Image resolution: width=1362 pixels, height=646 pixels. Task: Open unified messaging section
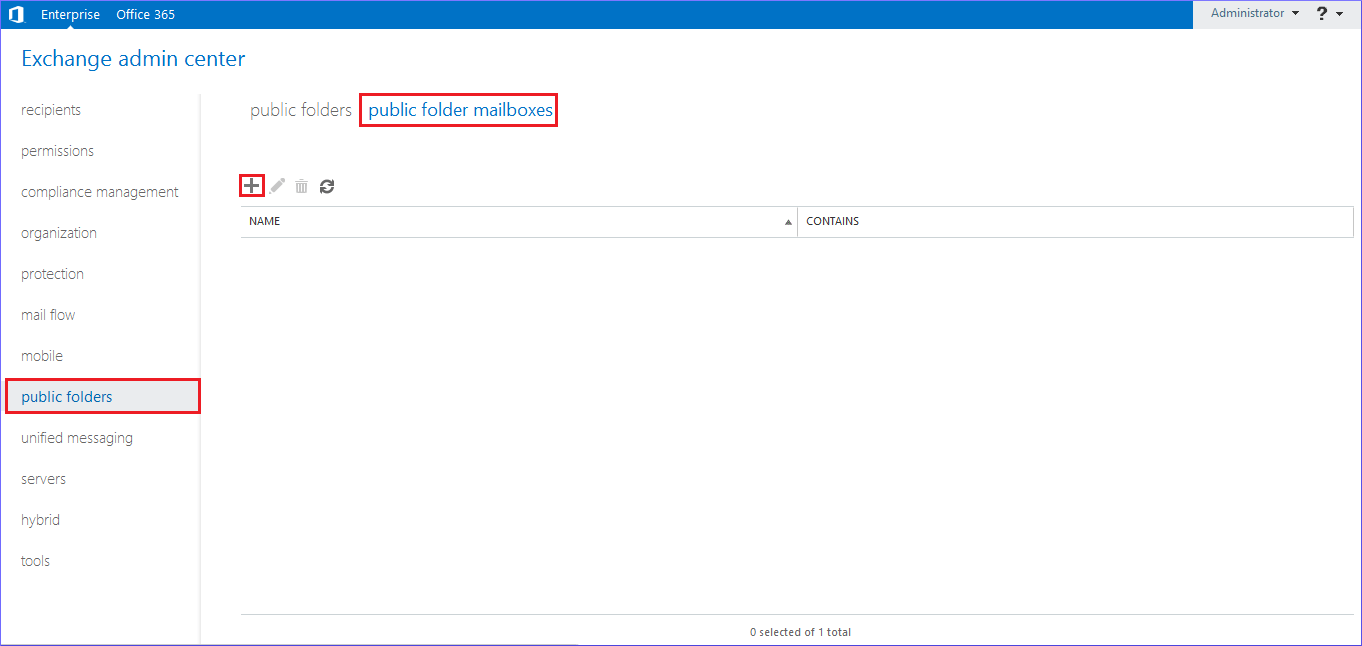tap(77, 438)
